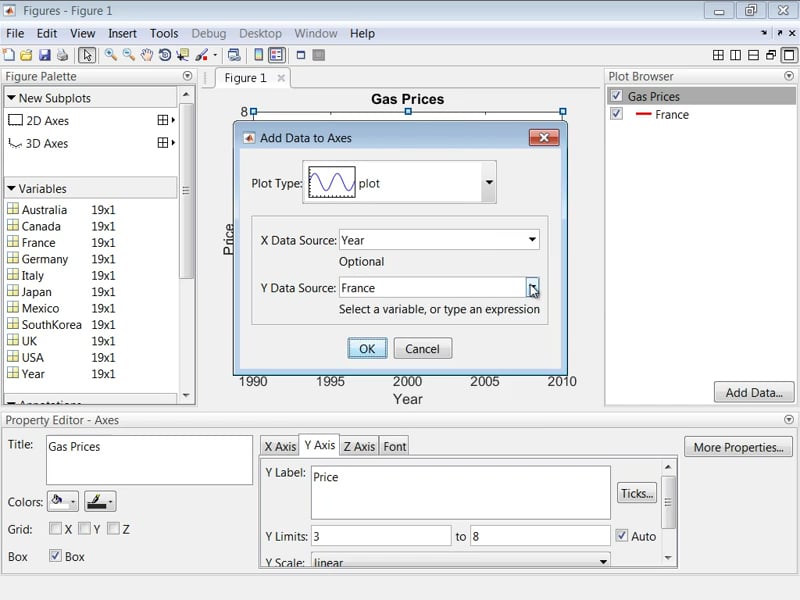Screen dimensions: 800x600
Task: Click the Insert Legend icon
Action: pos(277,55)
